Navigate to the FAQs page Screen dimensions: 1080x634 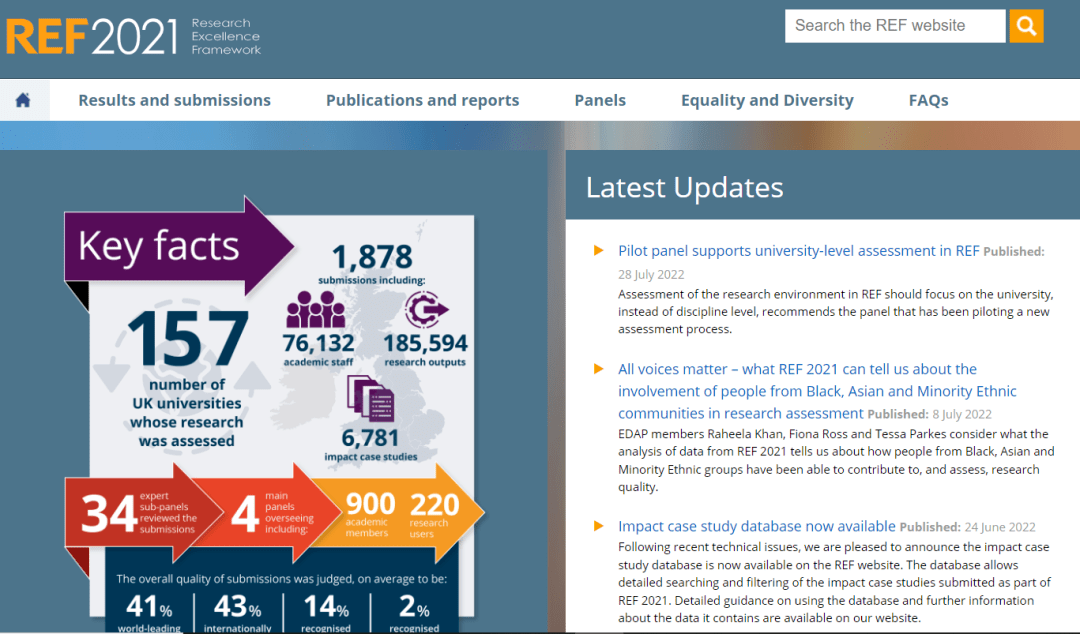tap(928, 100)
